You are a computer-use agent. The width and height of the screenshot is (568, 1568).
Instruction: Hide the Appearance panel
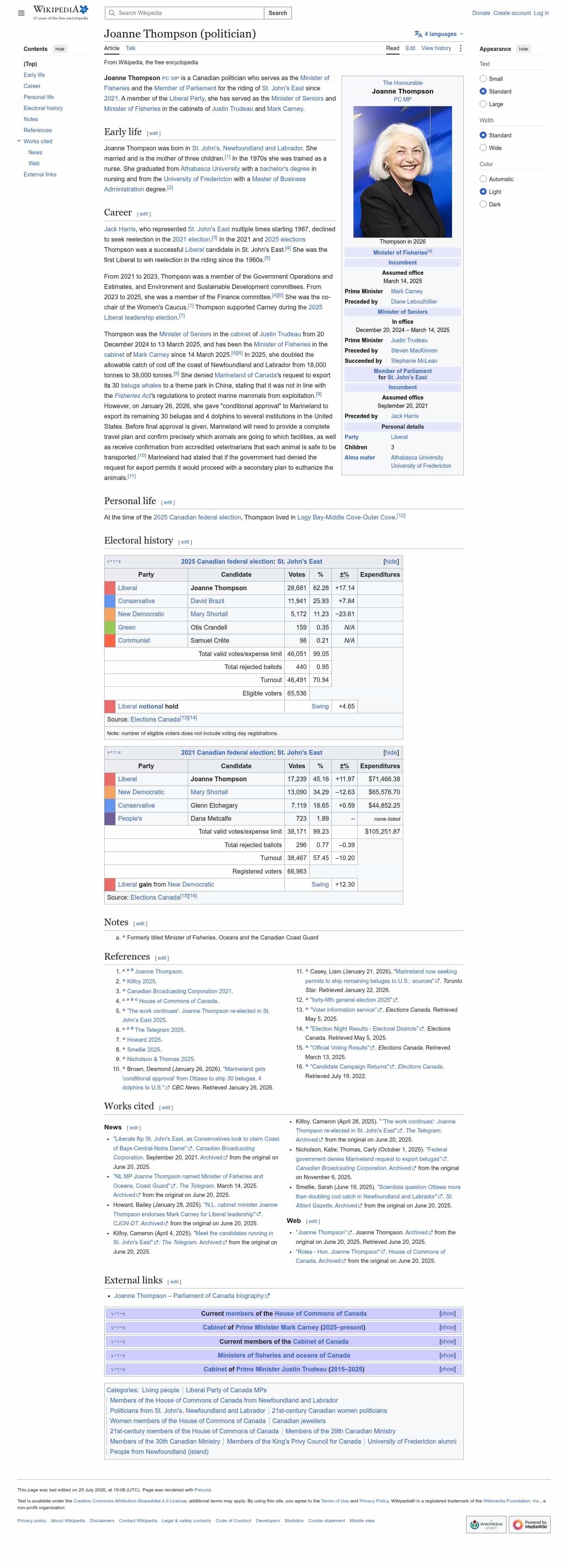523,49
